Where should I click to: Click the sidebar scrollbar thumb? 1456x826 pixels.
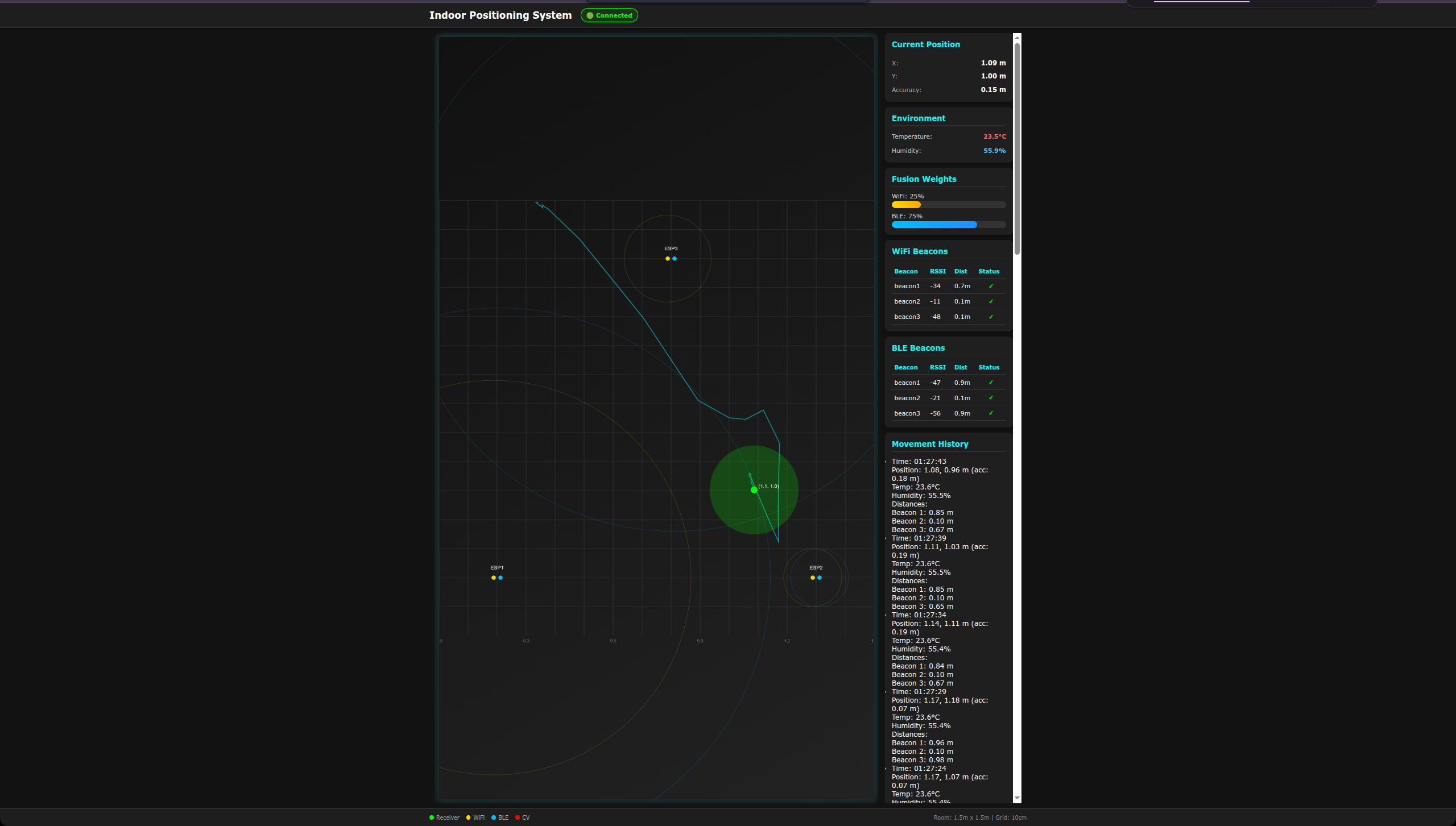1017,148
